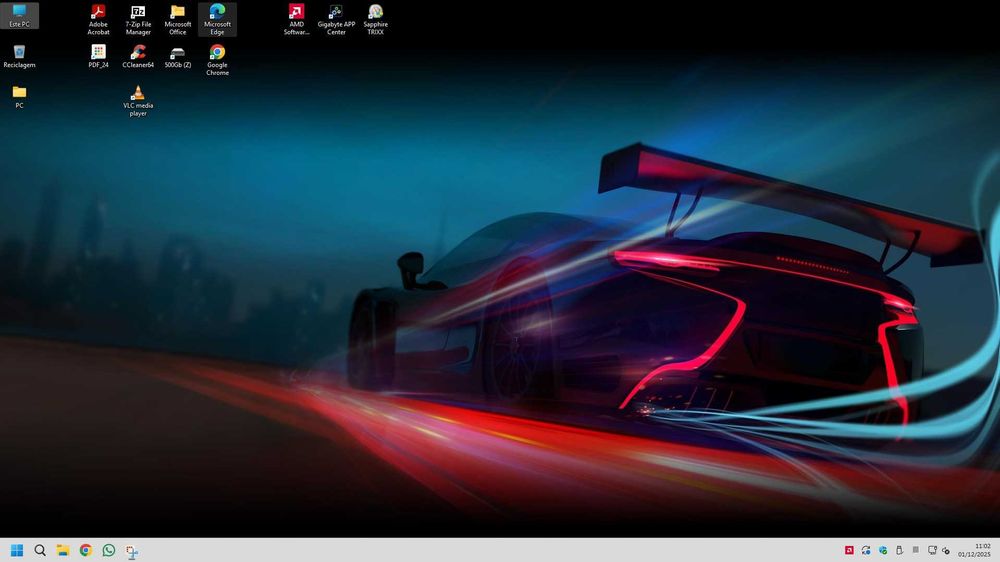Select the Adobe Acrobat desktop shortcut

[98, 20]
